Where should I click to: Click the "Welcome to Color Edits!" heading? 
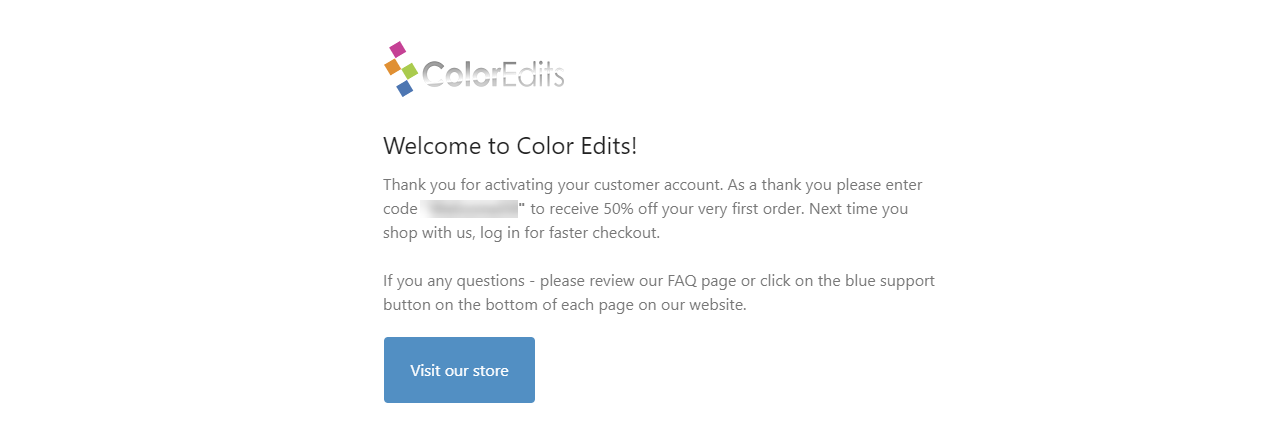coord(510,146)
